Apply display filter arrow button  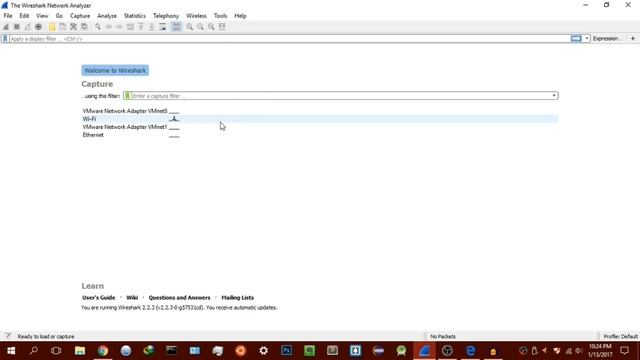[x=576, y=38]
